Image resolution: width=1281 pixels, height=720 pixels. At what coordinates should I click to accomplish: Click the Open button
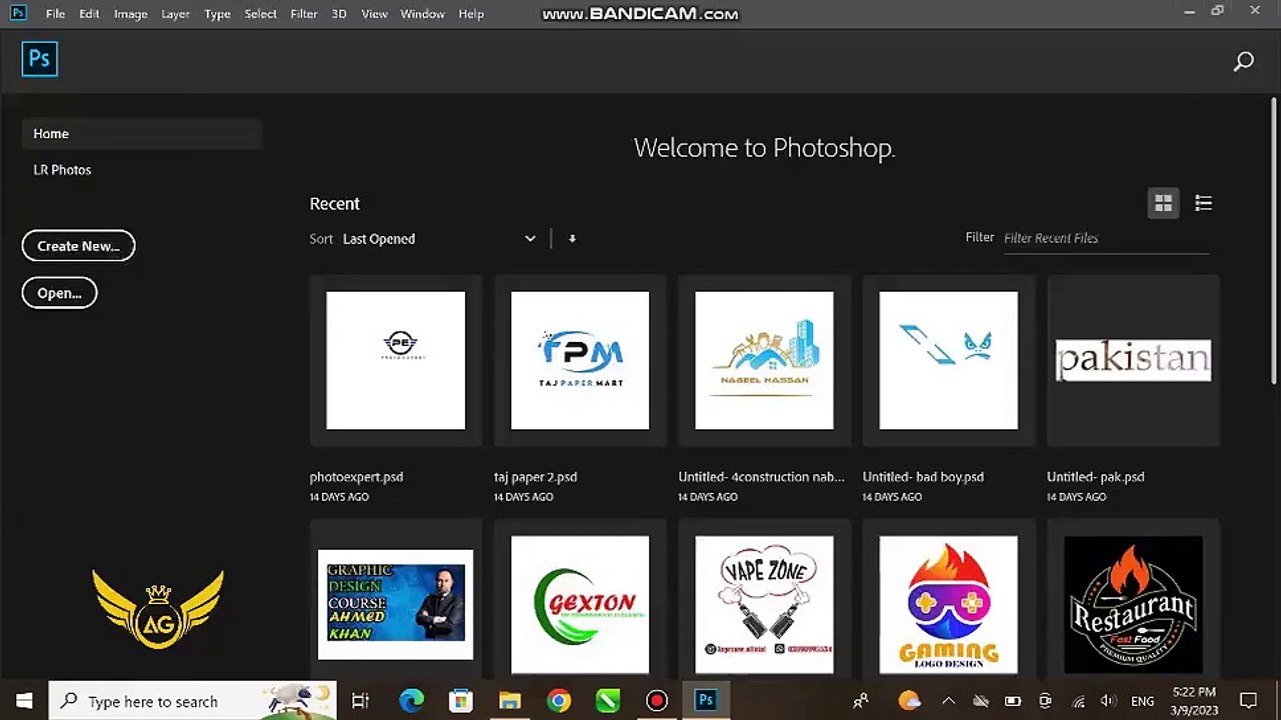[x=59, y=293]
